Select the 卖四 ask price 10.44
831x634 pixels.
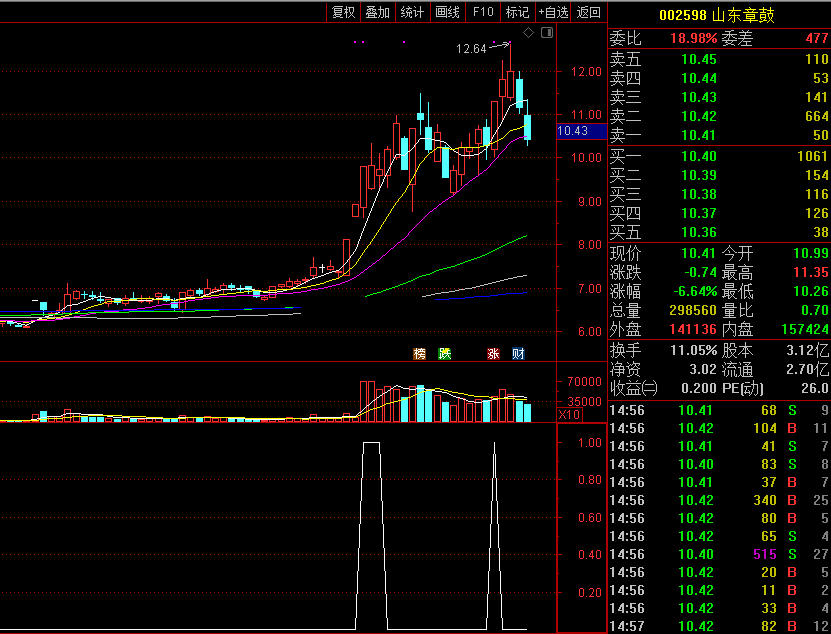click(699, 78)
